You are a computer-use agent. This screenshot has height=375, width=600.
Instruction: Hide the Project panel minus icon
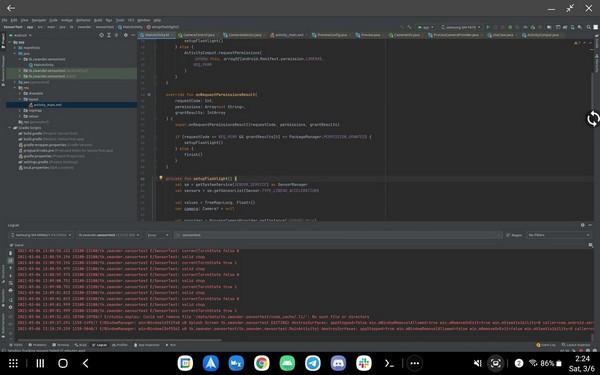(x=133, y=35)
